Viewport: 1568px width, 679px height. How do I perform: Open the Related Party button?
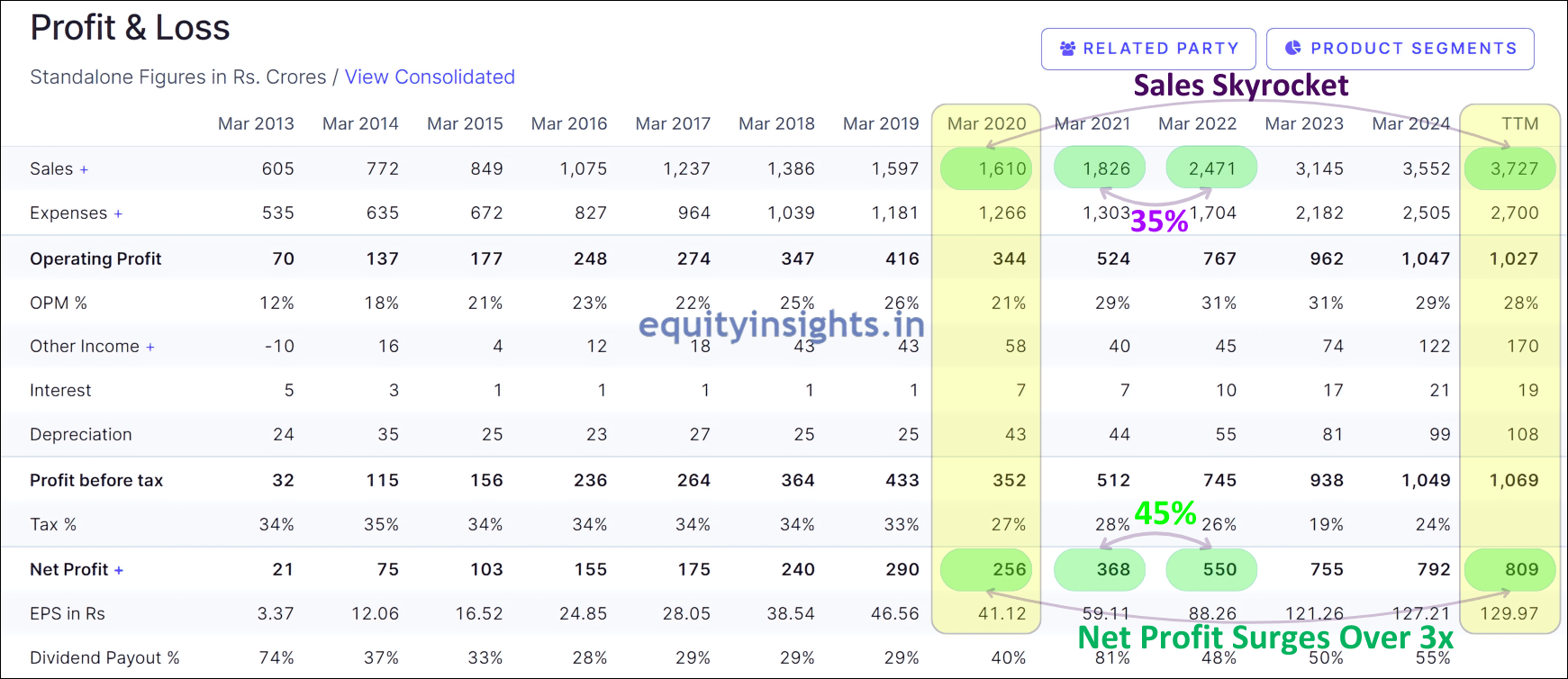click(1148, 49)
